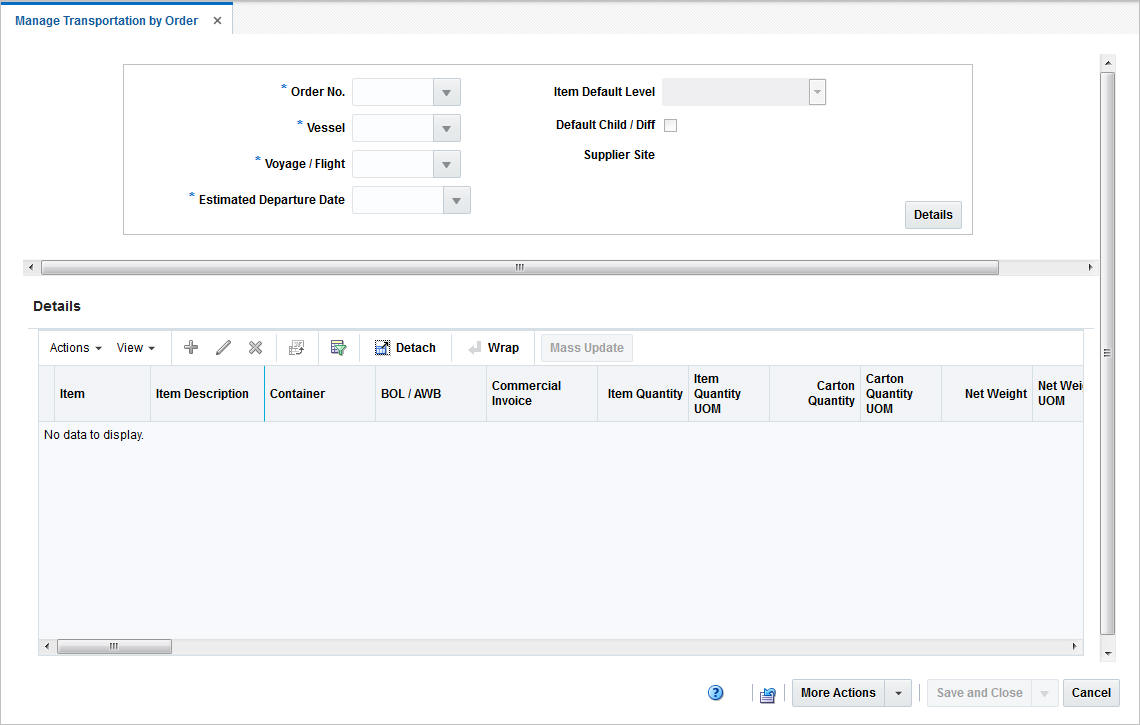The height and width of the screenshot is (725, 1140).
Task: Open the More Actions dropdown arrow
Action: [897, 692]
